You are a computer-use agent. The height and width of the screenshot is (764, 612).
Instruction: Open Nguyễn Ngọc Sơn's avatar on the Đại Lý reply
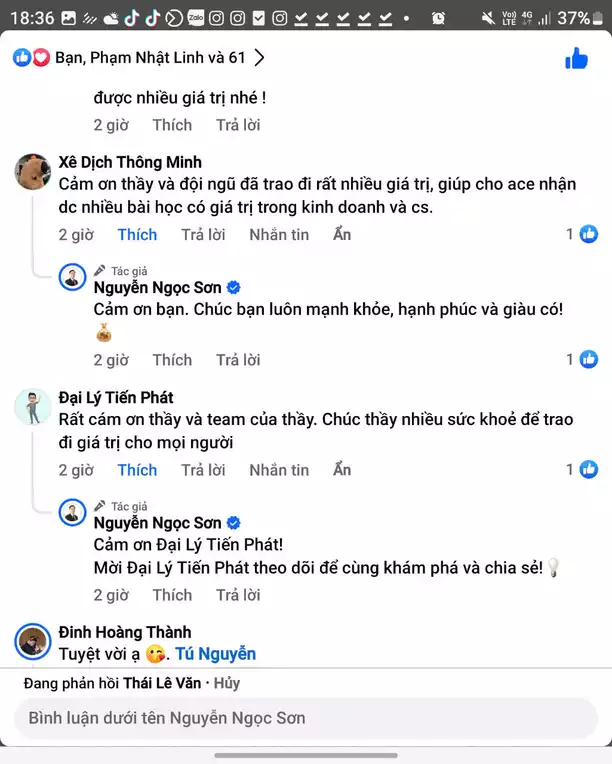coord(72,512)
